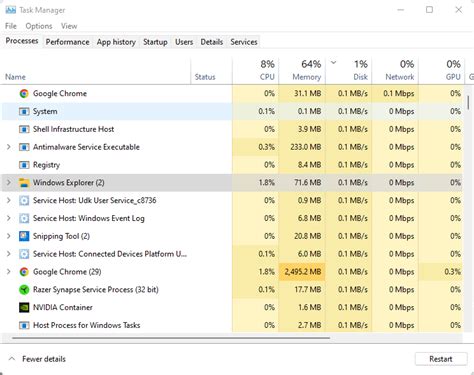Image resolution: width=474 pixels, height=375 pixels.
Task: Click the Restart button
Action: tap(441, 359)
